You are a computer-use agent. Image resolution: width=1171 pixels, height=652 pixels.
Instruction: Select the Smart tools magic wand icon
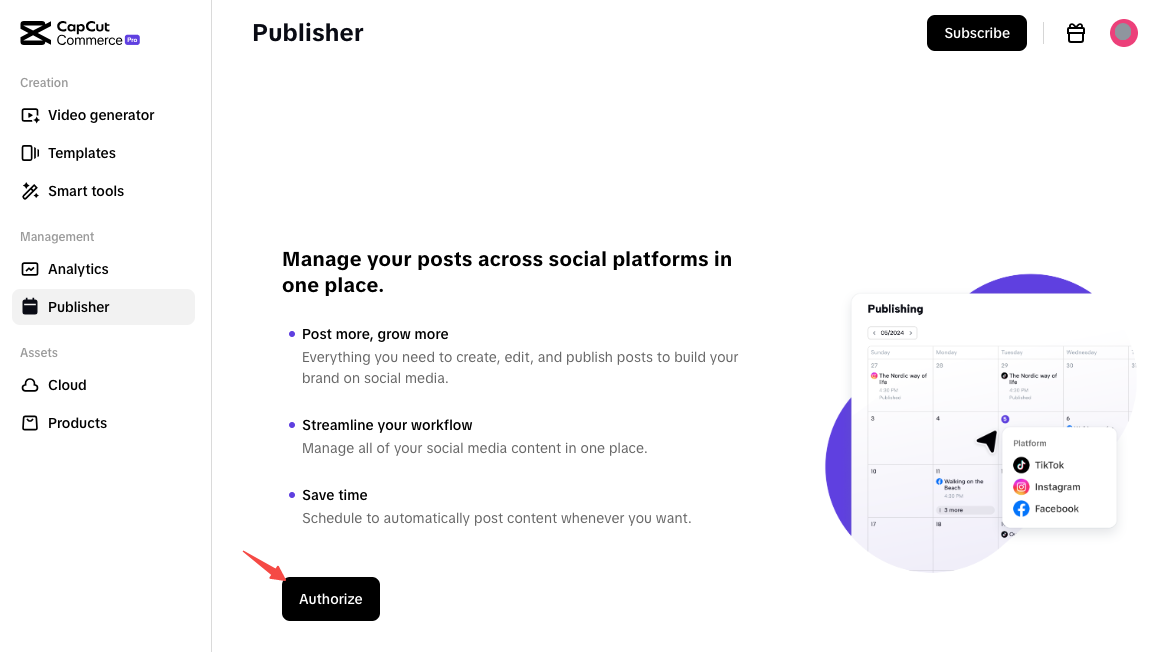coord(30,191)
